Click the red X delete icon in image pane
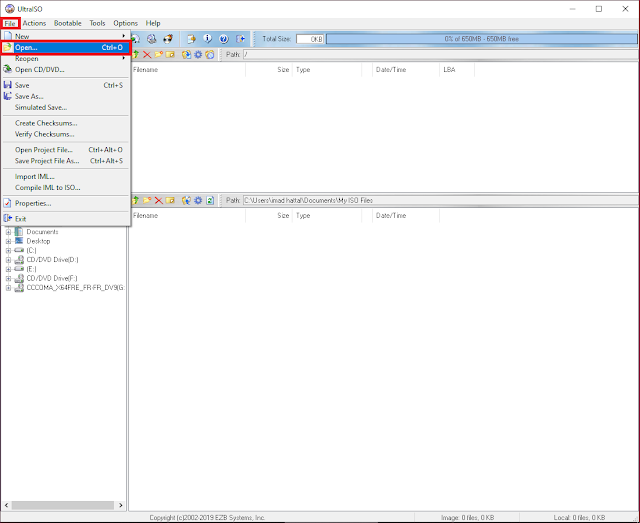The width and height of the screenshot is (640, 523). (x=147, y=54)
